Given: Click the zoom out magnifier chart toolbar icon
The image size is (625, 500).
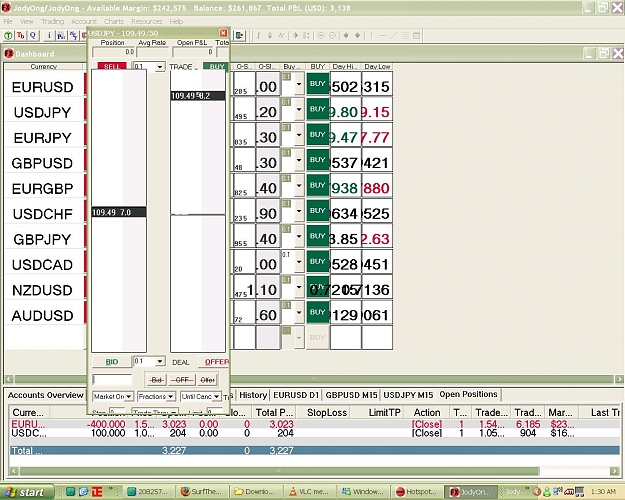Looking at the screenshot, I should click(332, 35).
